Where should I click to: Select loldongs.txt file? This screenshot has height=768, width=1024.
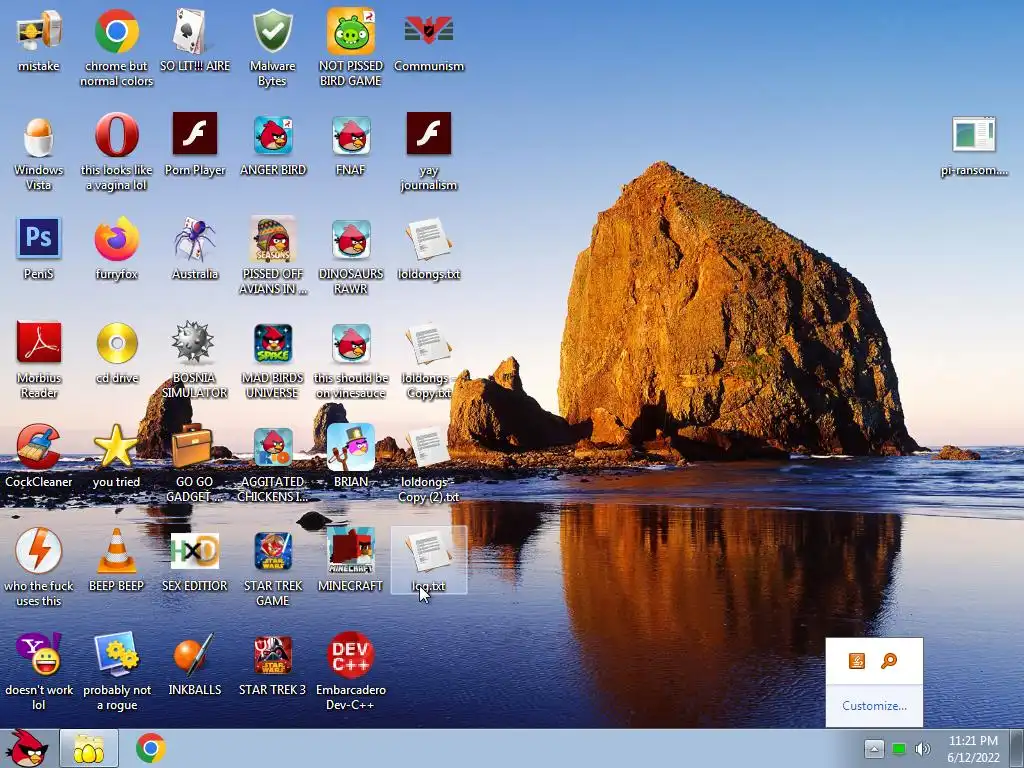429,249
